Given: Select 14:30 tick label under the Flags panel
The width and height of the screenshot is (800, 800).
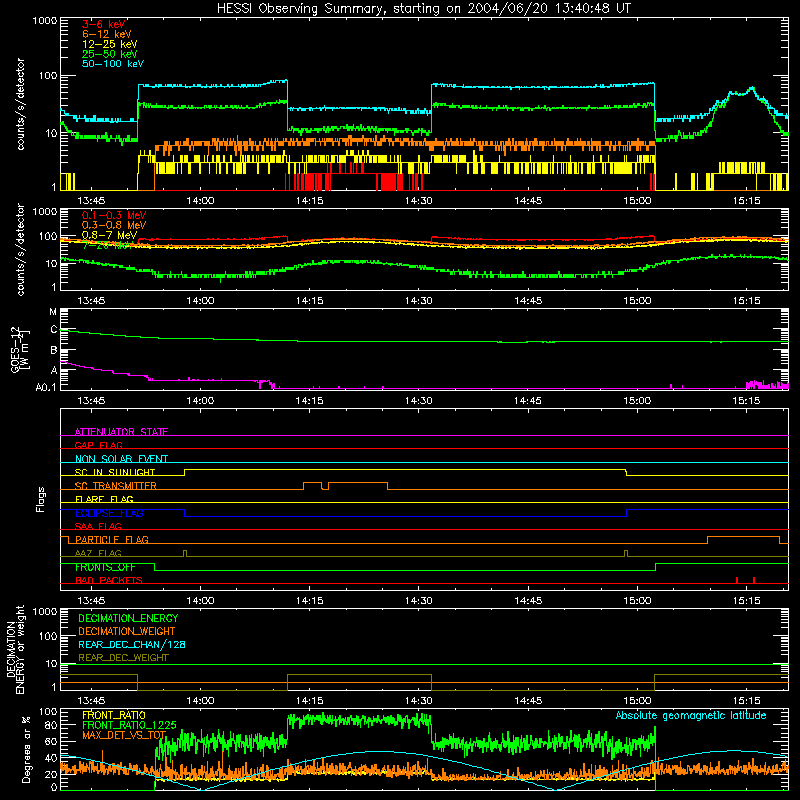Looking at the screenshot, I should click(x=418, y=601).
